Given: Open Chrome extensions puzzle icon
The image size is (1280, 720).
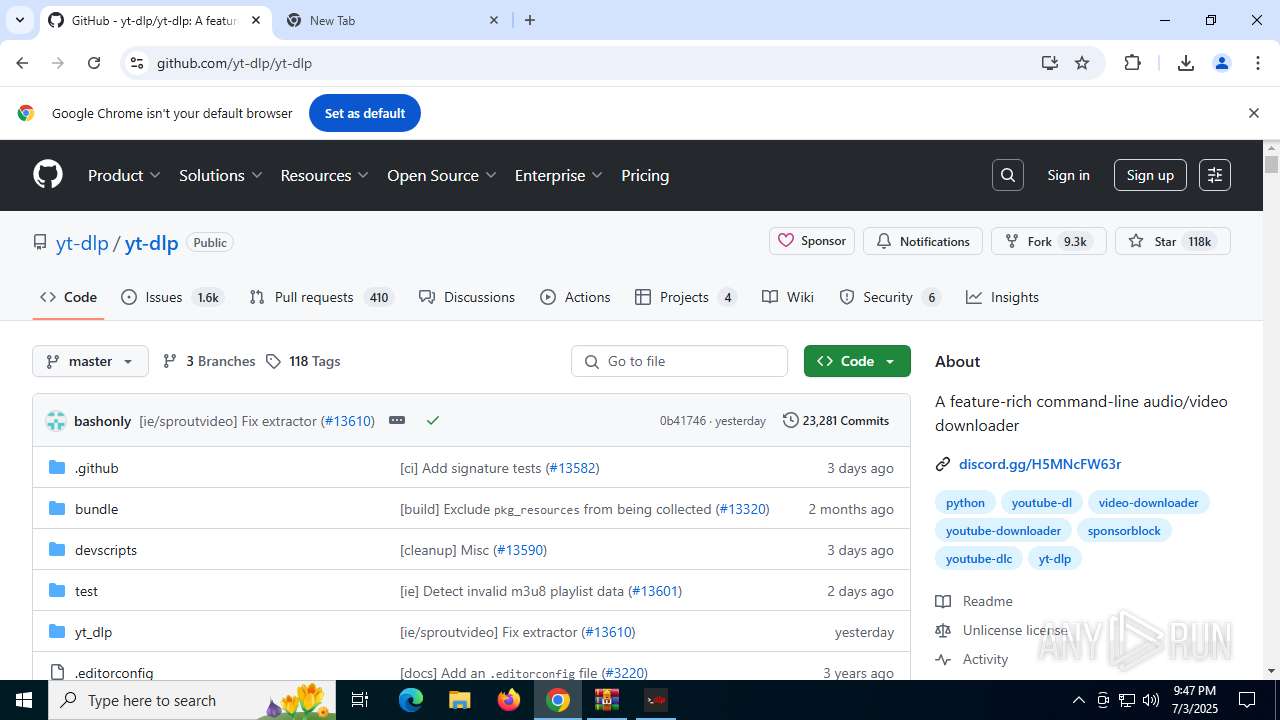Looking at the screenshot, I should click(1132, 63).
